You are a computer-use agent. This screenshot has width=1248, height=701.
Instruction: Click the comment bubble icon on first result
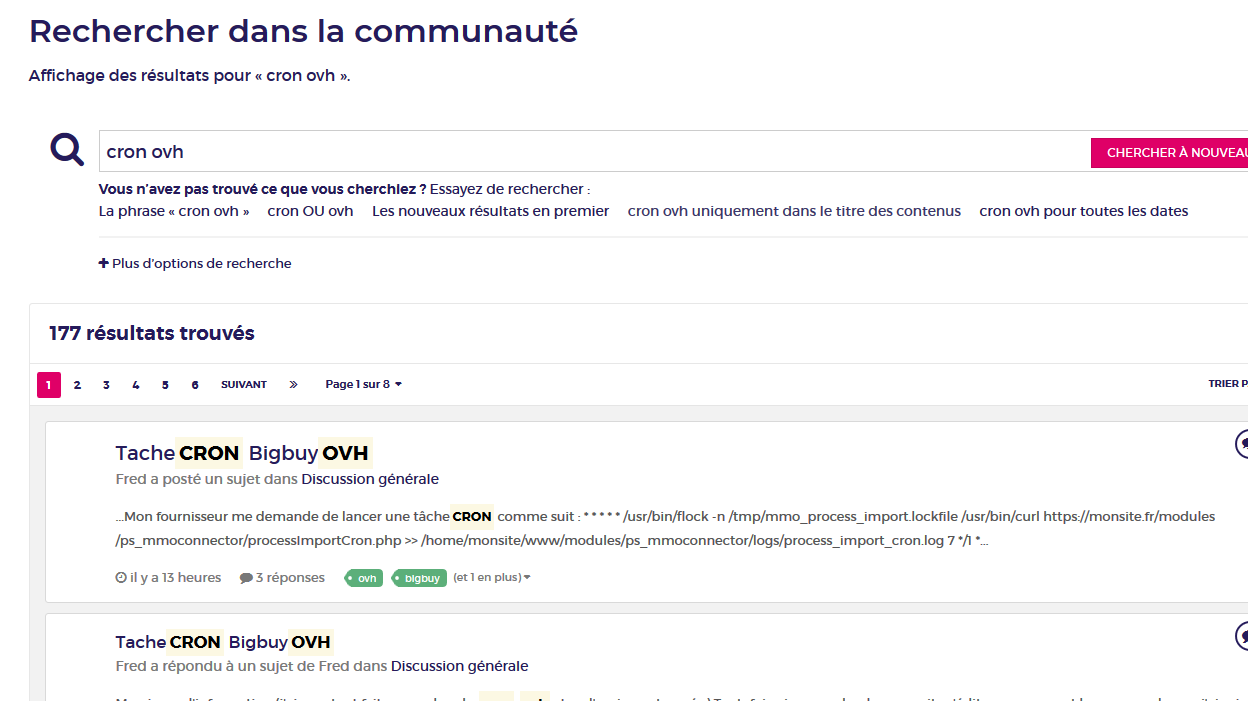[x=1242, y=444]
